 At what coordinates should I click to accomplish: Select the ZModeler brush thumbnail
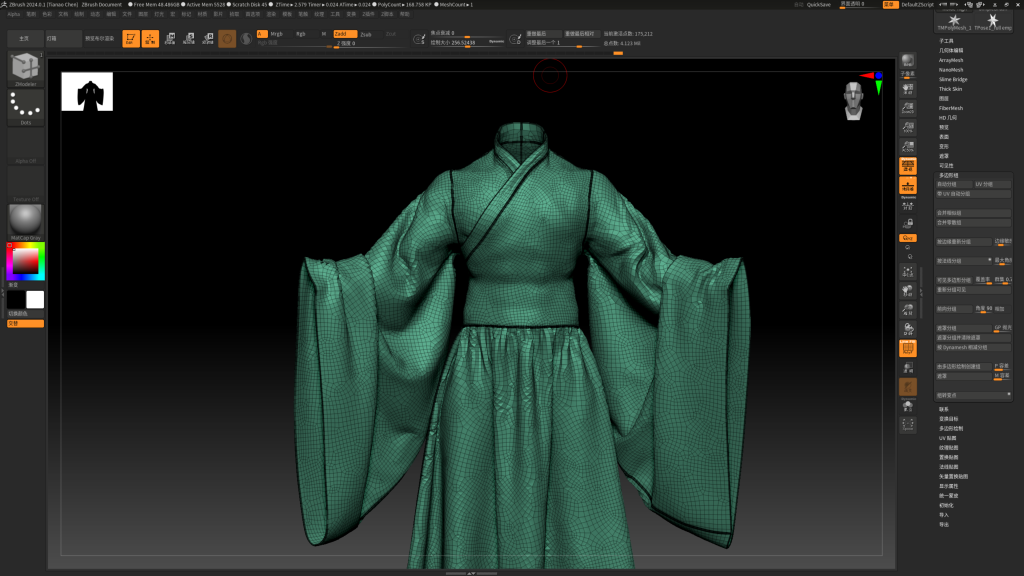(25, 69)
